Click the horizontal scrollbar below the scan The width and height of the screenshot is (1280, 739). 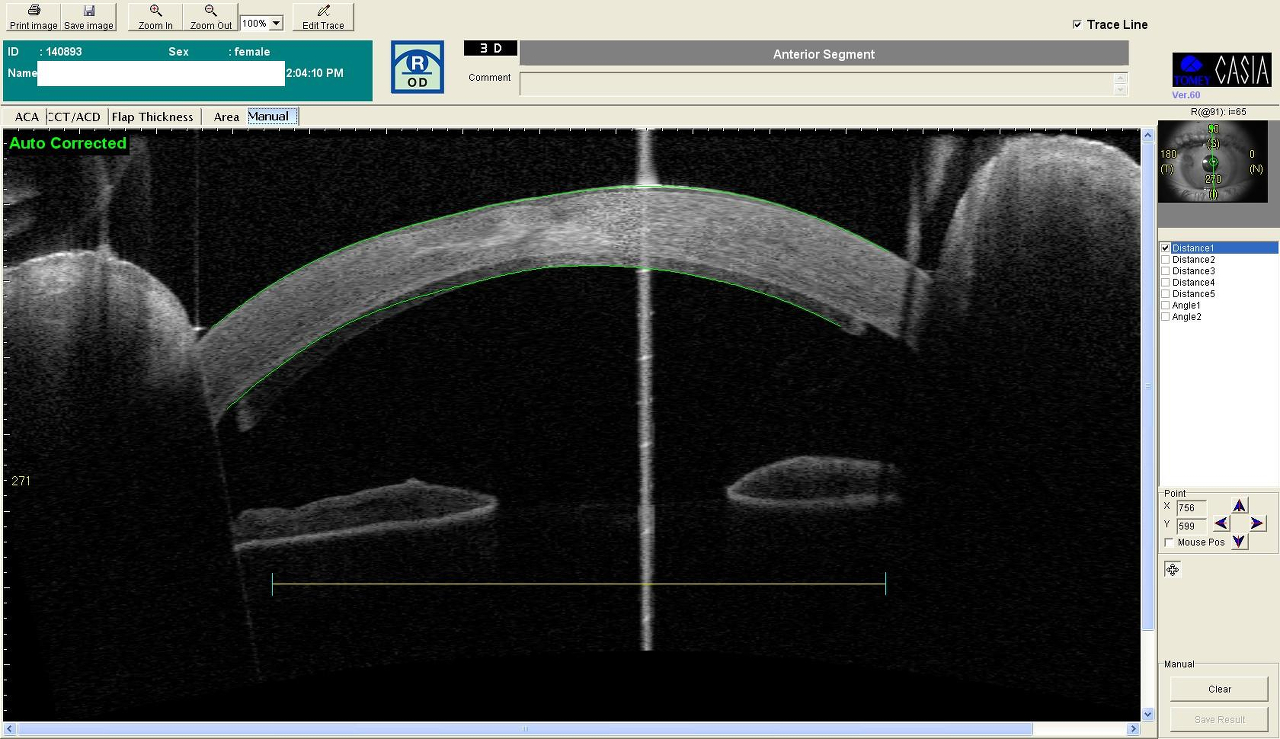(570, 729)
